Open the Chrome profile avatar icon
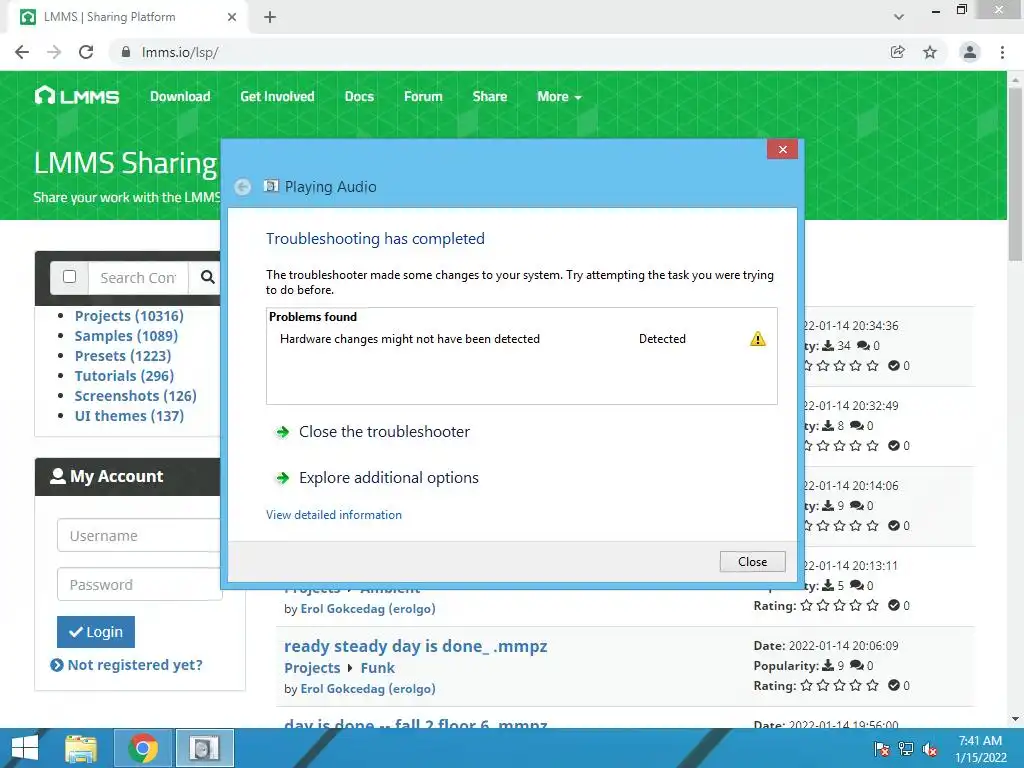The width and height of the screenshot is (1024, 768). 970,52
